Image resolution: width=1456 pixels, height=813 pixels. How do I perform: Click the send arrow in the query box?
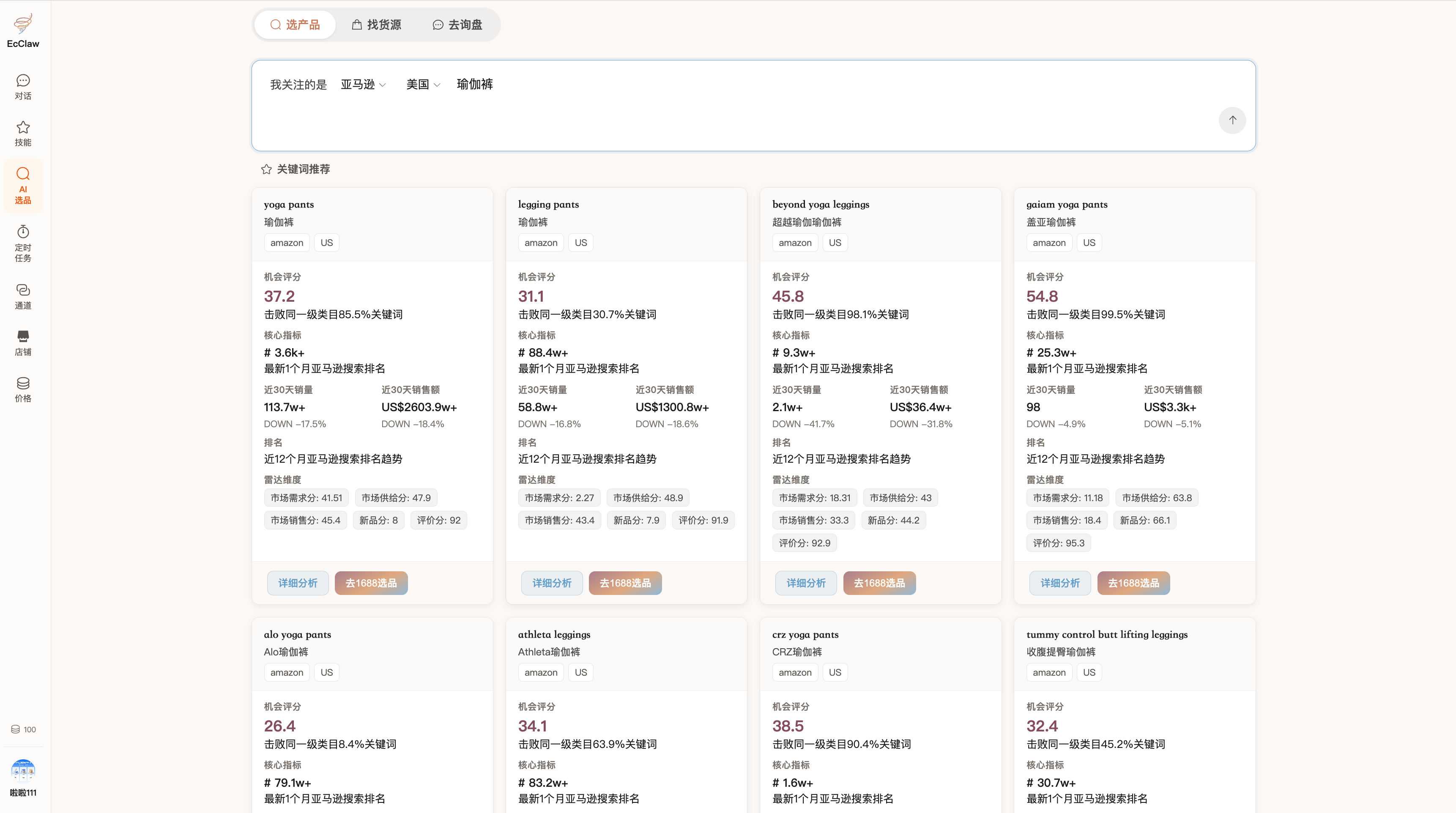tap(1233, 120)
